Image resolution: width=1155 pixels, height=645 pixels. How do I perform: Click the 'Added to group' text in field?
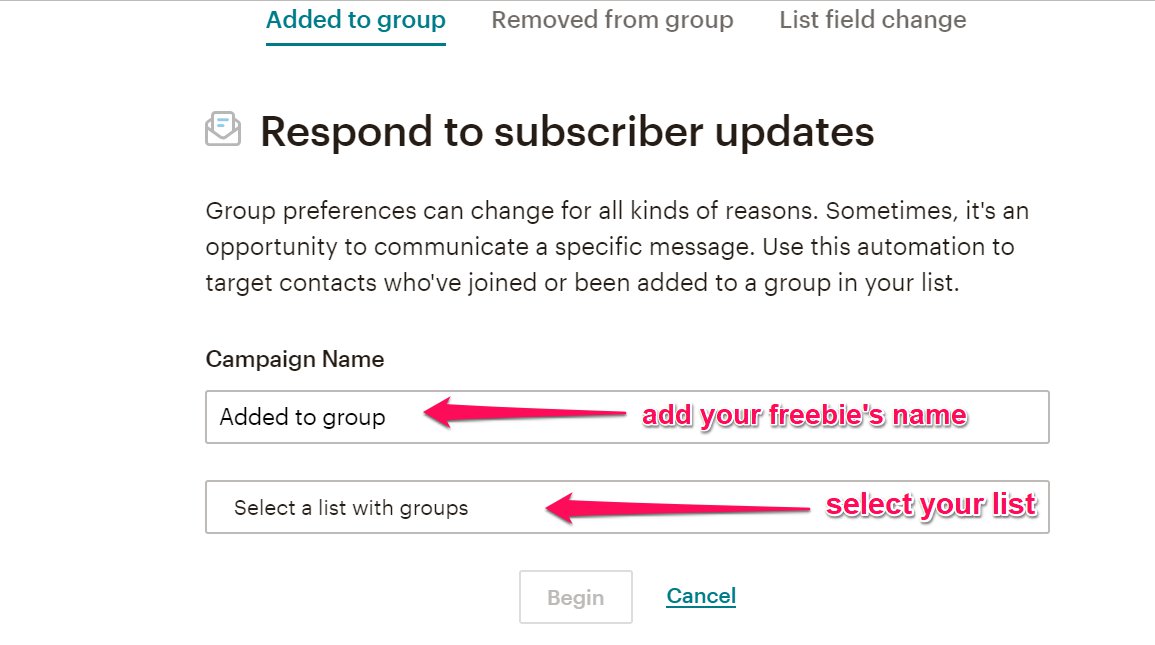point(302,417)
